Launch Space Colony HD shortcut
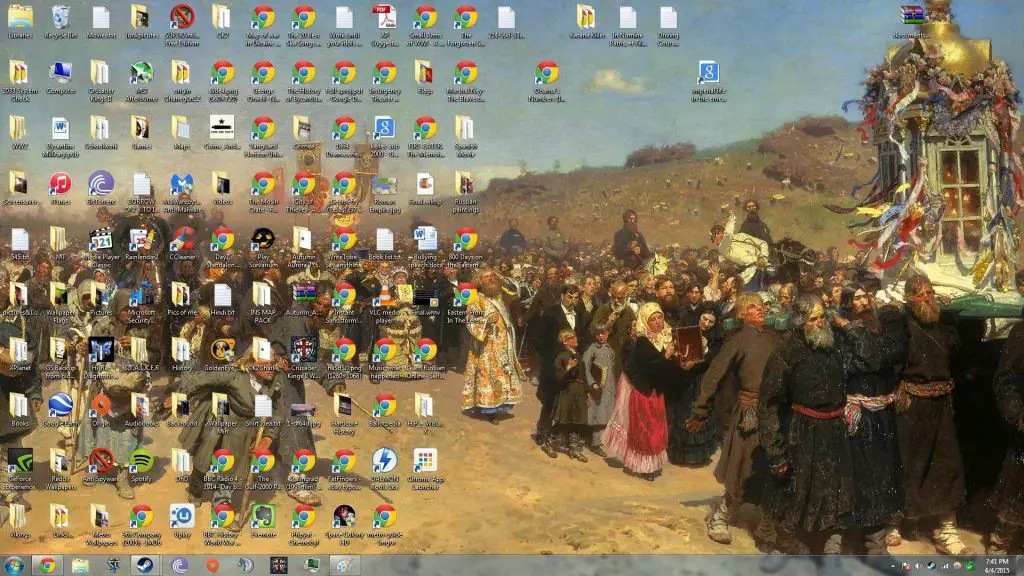Image resolution: width=1024 pixels, height=576 pixels. click(344, 525)
